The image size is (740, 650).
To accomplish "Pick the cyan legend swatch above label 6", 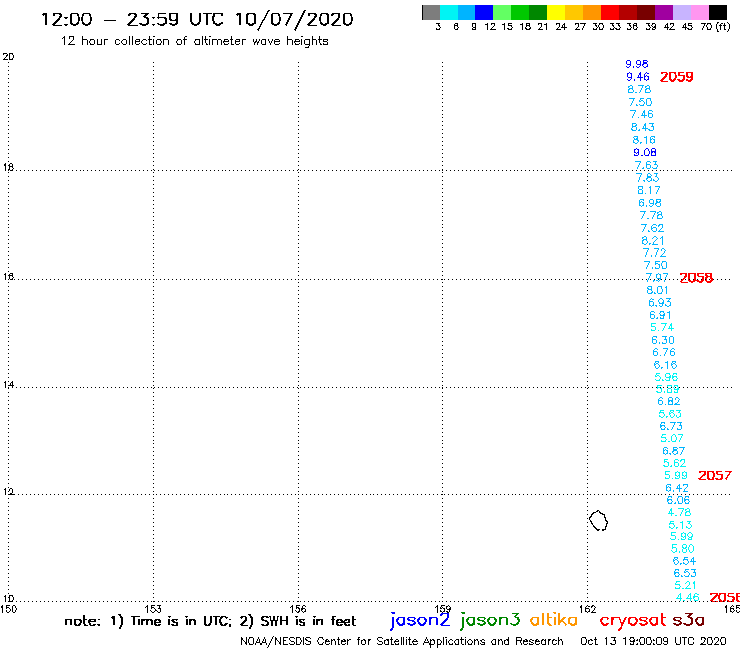I will (449, 12).
